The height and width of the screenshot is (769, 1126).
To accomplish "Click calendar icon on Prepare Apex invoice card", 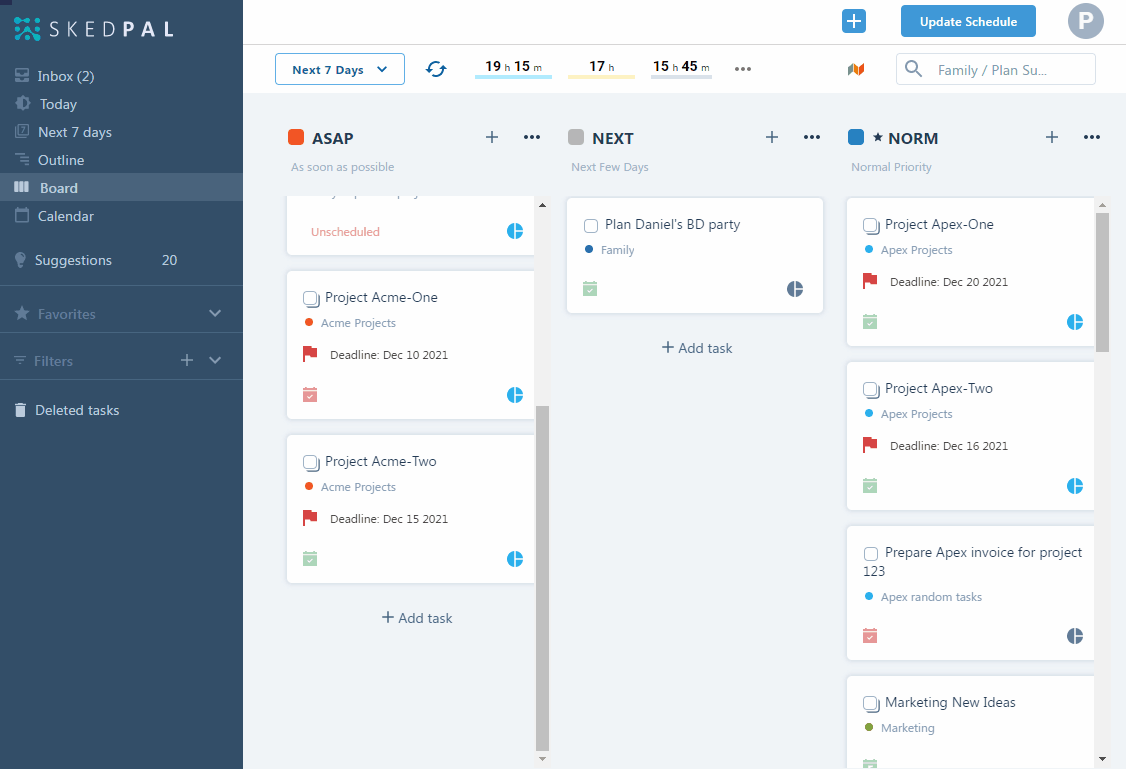I will tap(870, 635).
